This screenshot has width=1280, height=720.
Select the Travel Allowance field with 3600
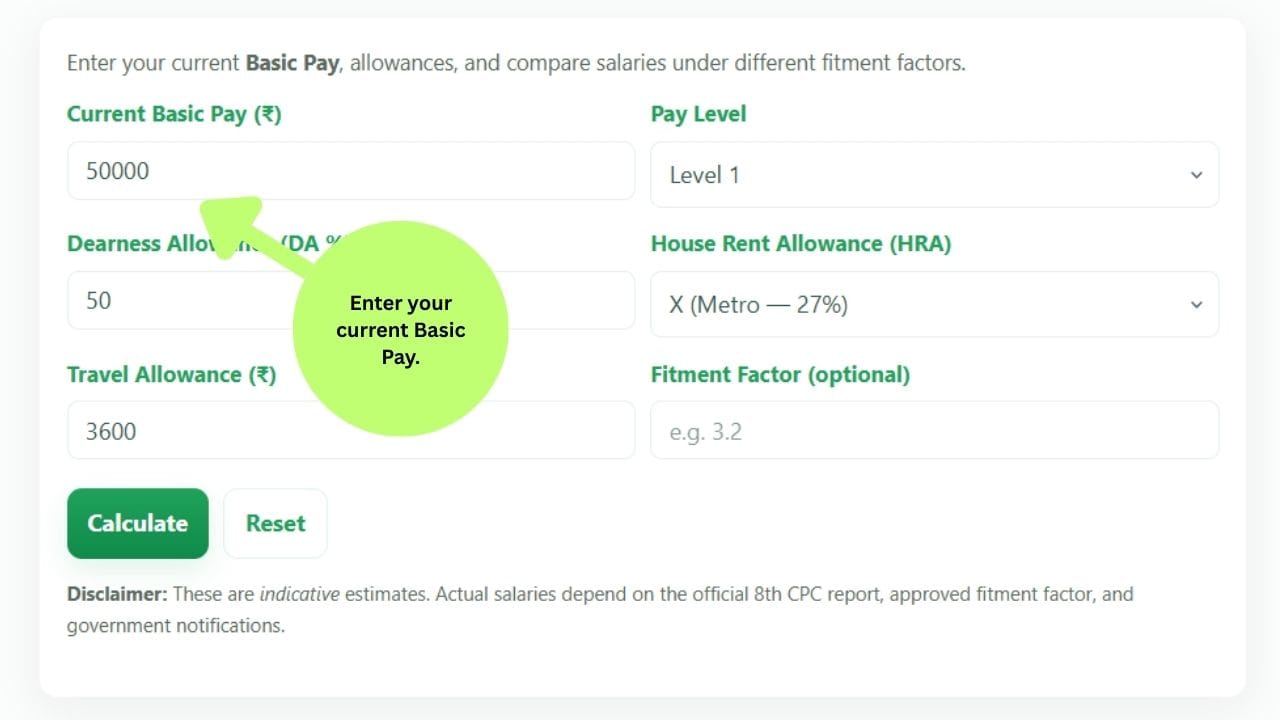(350, 431)
